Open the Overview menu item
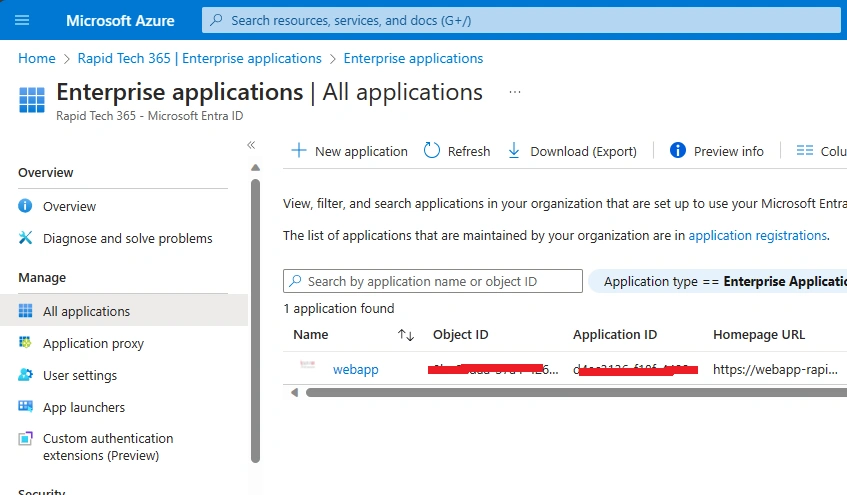Viewport: 847px width, 495px height. [x=70, y=206]
